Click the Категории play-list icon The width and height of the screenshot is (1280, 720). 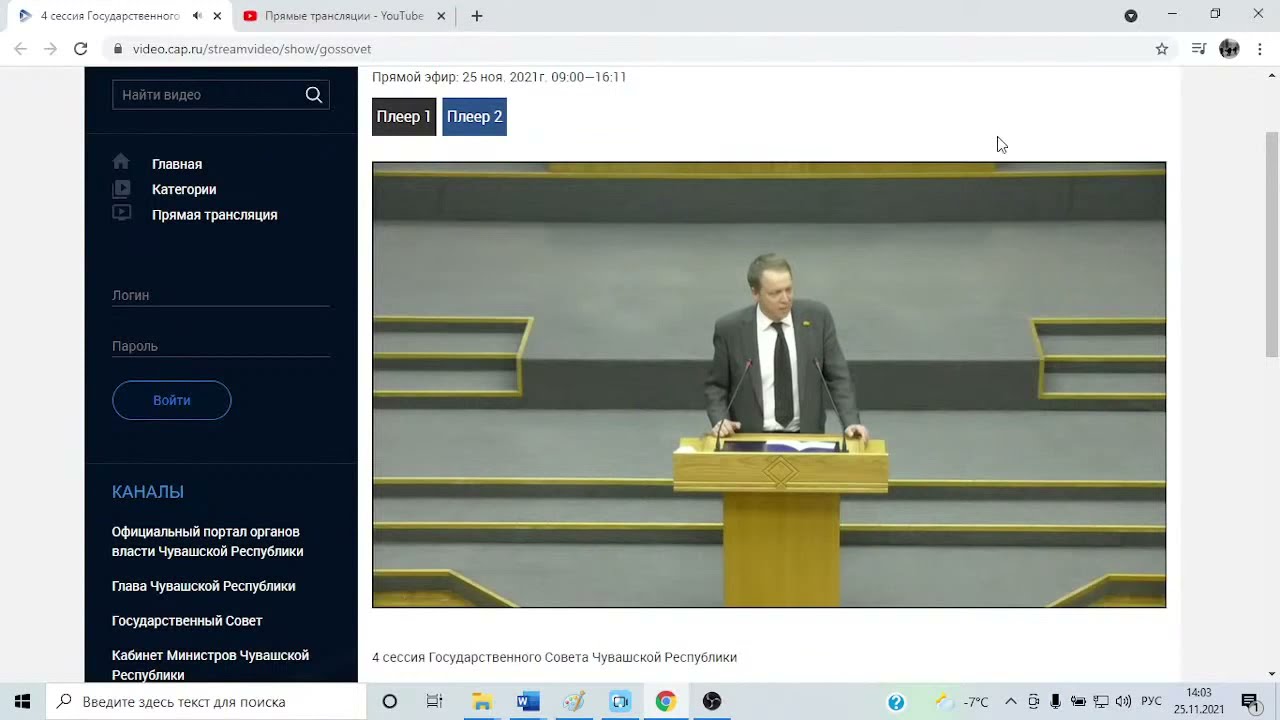tap(121, 188)
